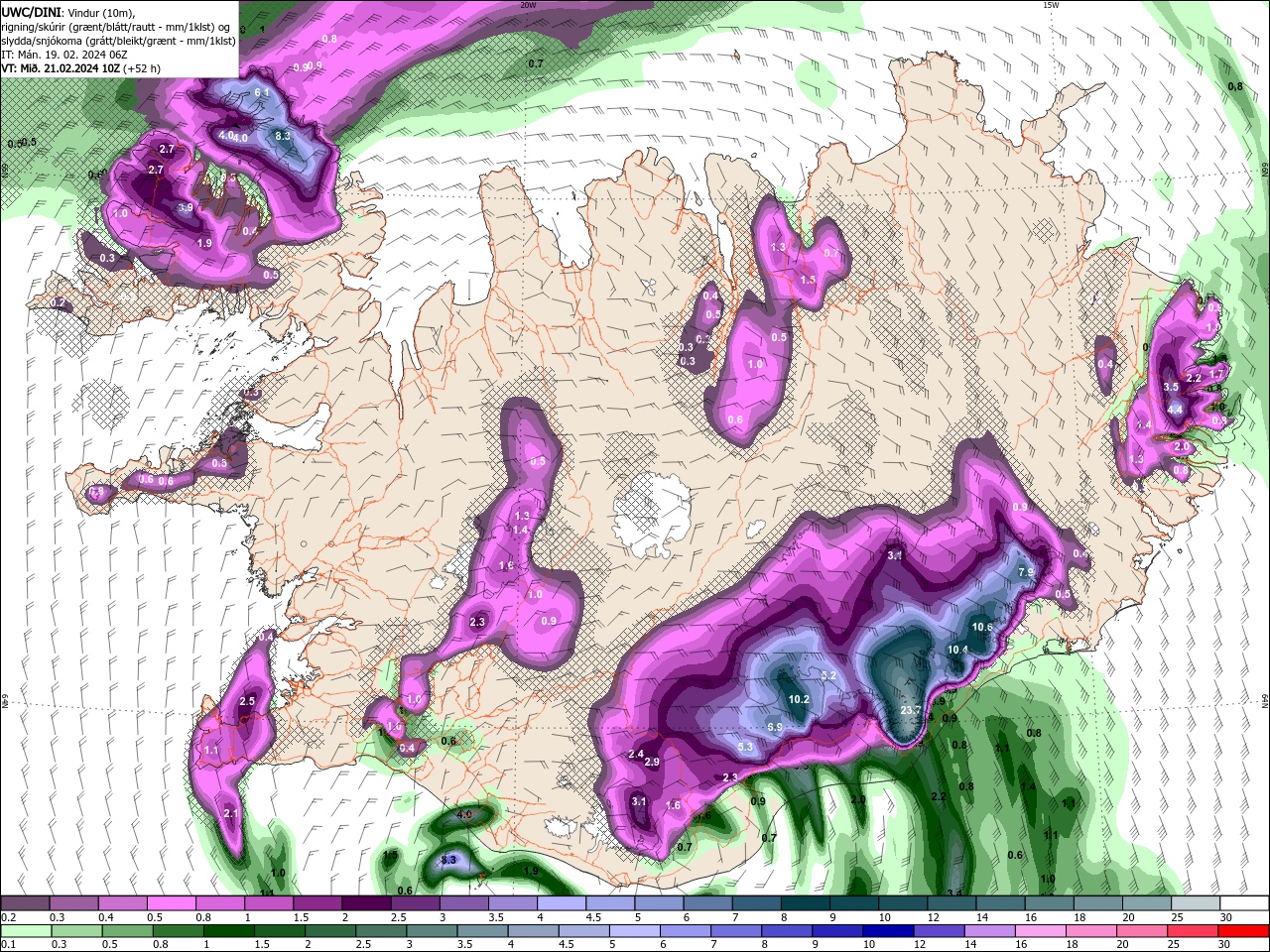Image resolution: width=1270 pixels, height=952 pixels.
Task: Click the "3.3" value off the south coast
Action: 448,860
